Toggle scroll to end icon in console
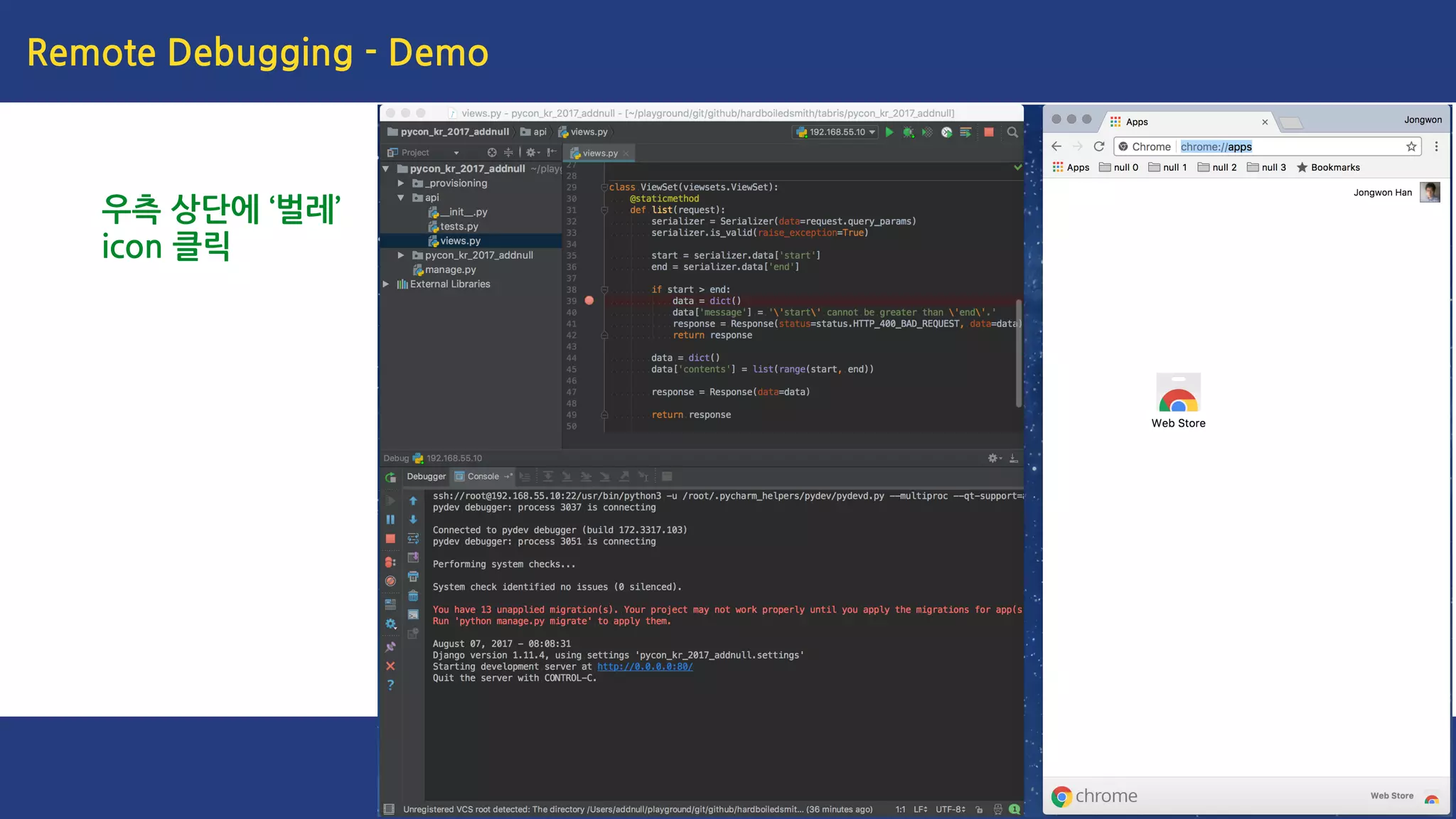The image size is (1456, 819). coord(413,557)
